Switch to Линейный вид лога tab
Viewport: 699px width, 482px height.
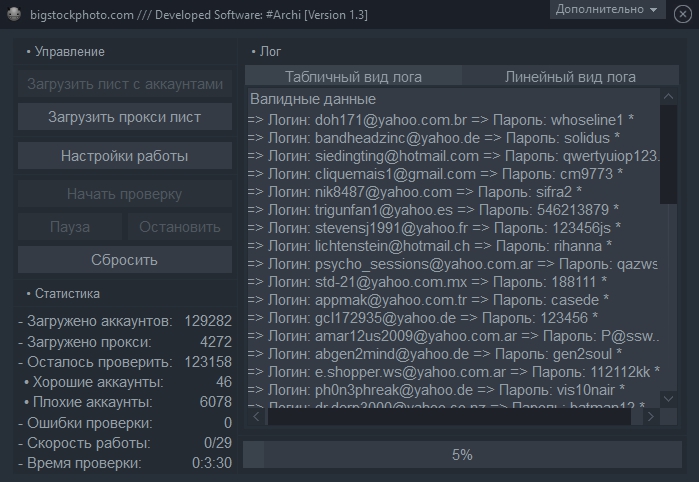tap(570, 77)
